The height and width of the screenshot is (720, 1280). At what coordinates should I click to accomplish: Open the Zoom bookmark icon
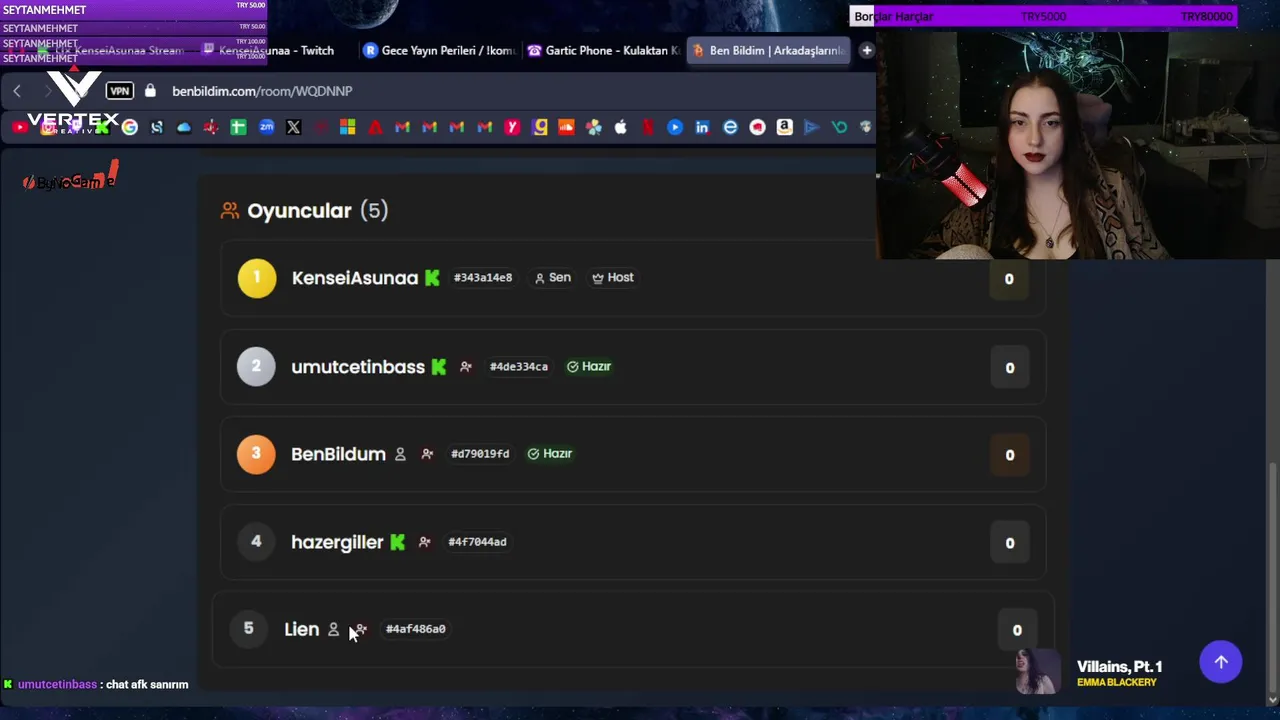[x=266, y=127]
